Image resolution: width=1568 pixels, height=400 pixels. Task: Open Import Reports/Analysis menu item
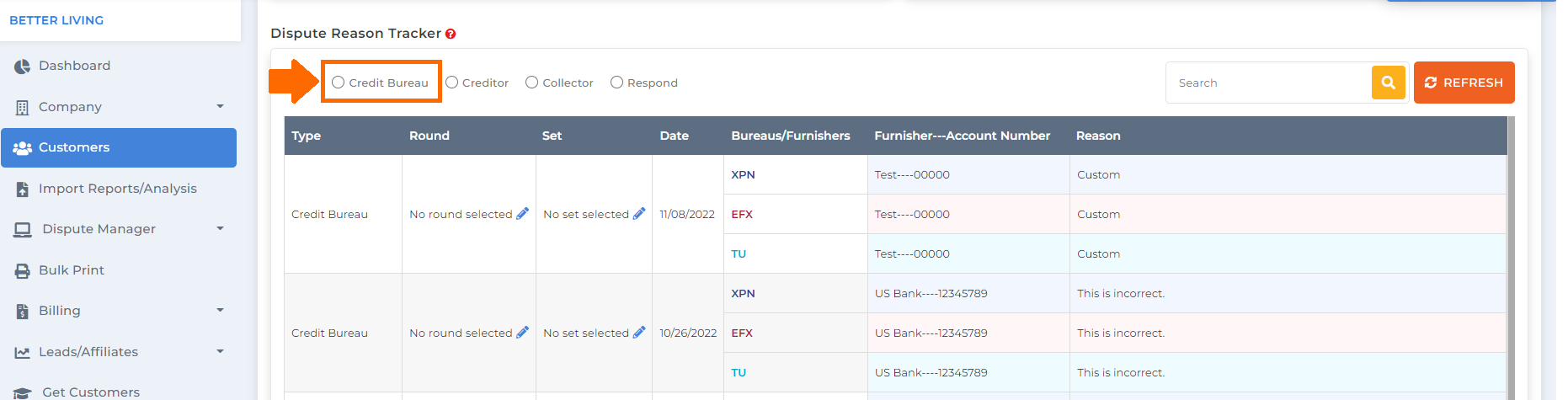118,189
